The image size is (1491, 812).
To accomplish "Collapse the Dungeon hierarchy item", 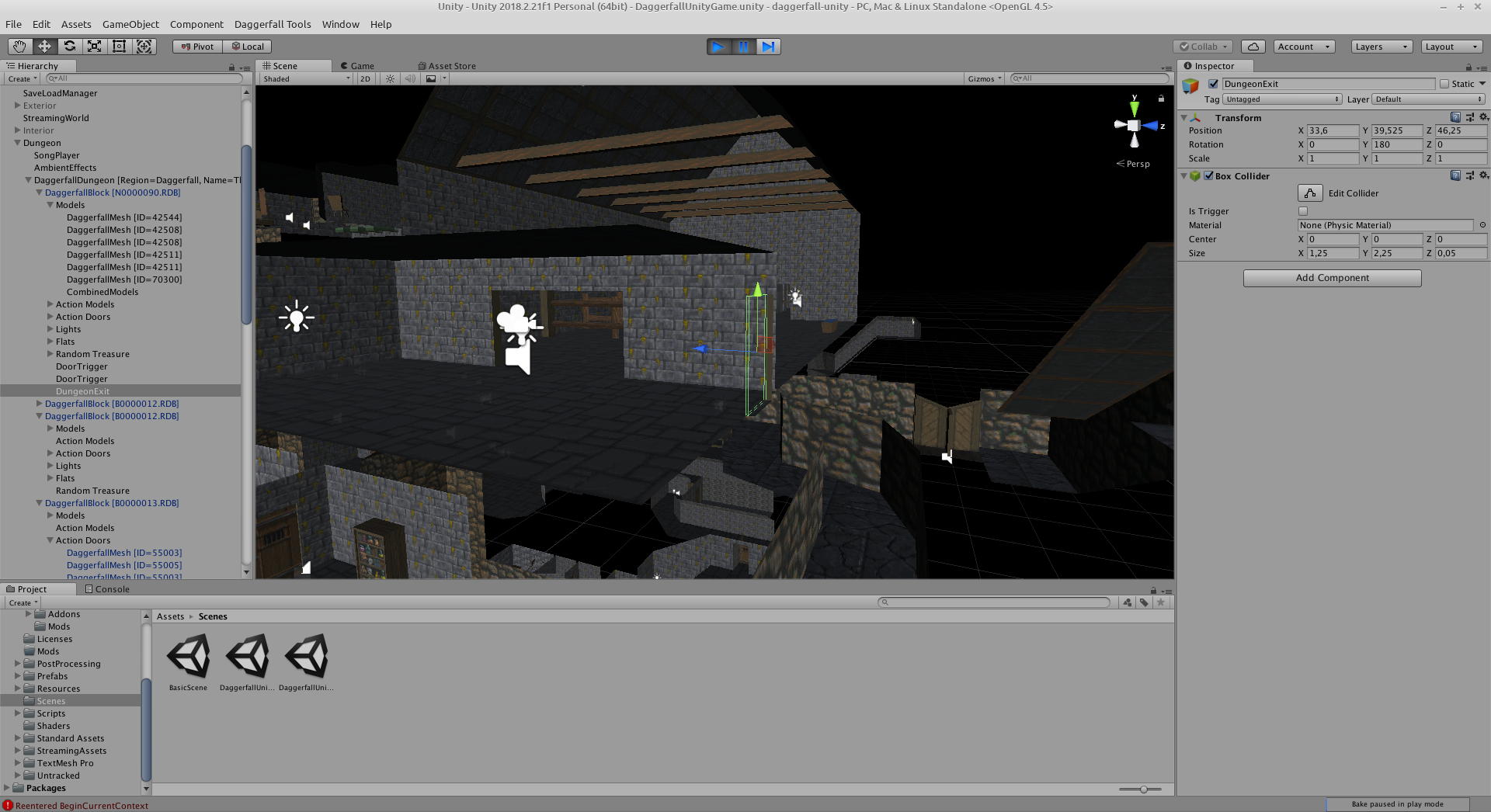I will pyautogui.click(x=17, y=143).
